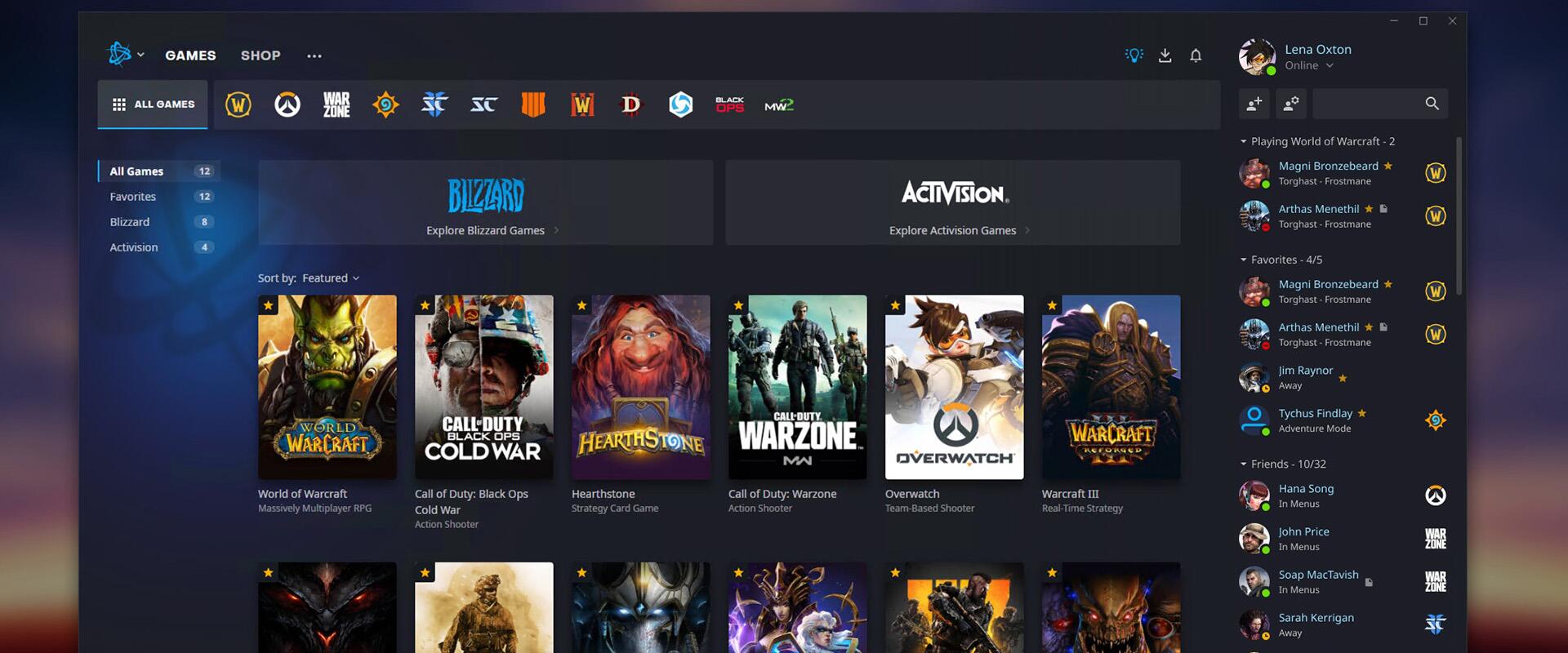1568x653 pixels.
Task: Open the notifications bell
Action: (1196, 56)
